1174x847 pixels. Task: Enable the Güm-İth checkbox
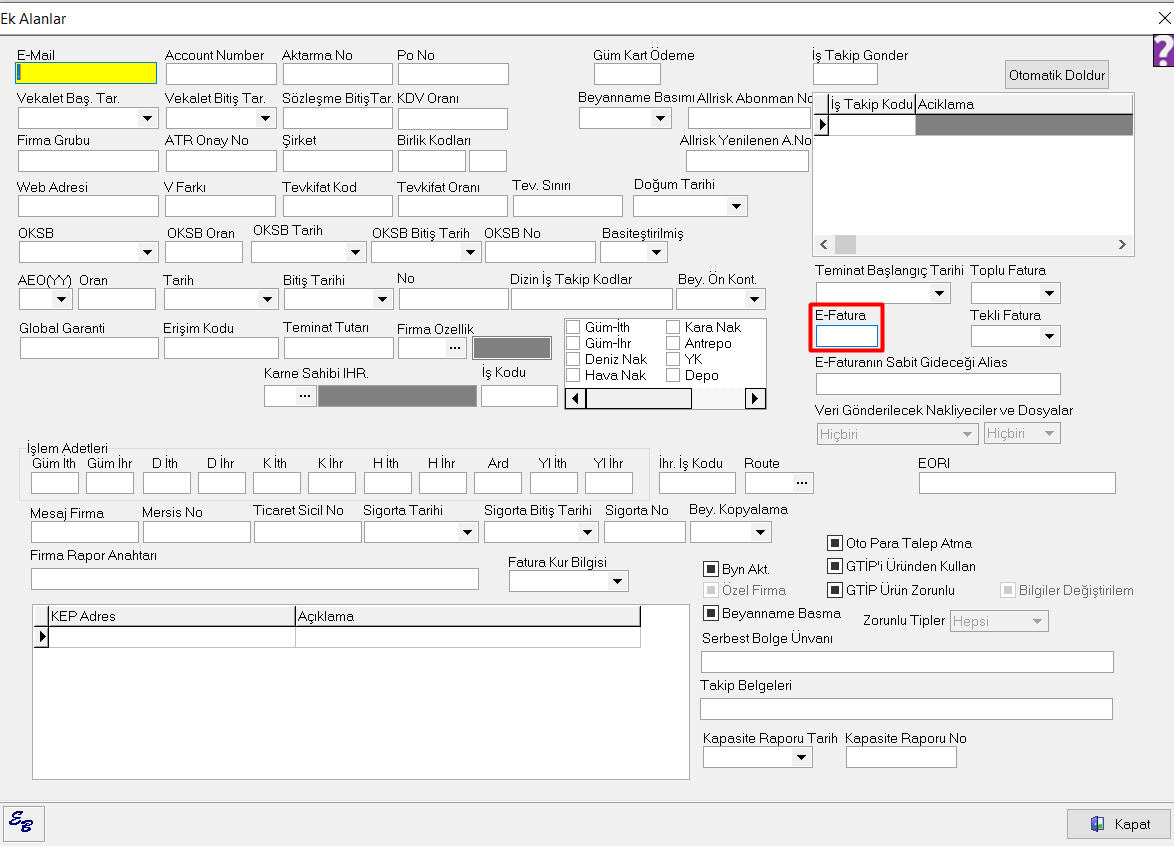tap(574, 328)
